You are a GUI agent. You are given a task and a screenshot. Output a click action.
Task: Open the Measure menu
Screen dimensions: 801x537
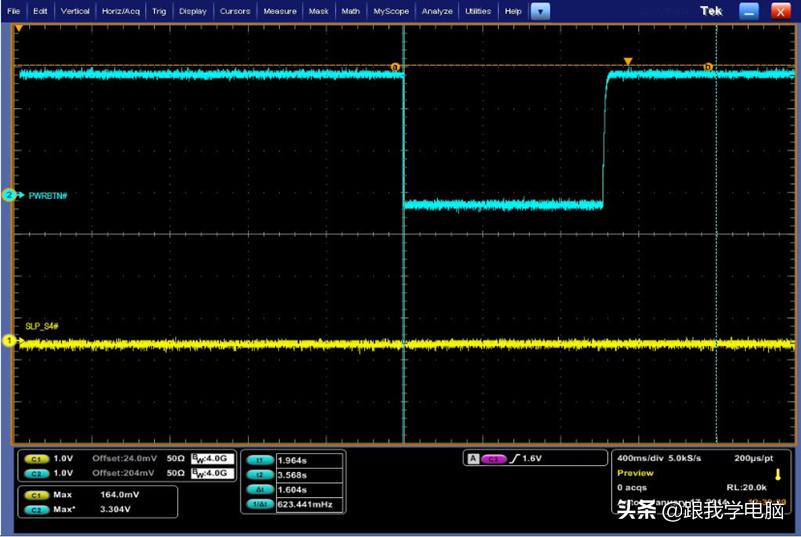click(279, 11)
